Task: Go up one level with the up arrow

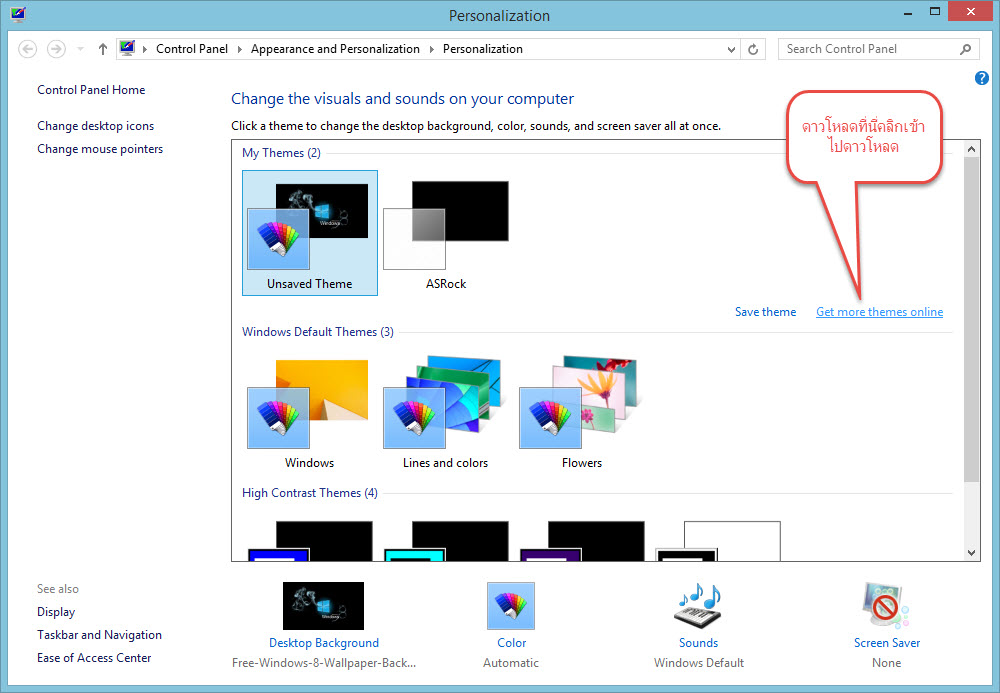Action: pyautogui.click(x=103, y=49)
